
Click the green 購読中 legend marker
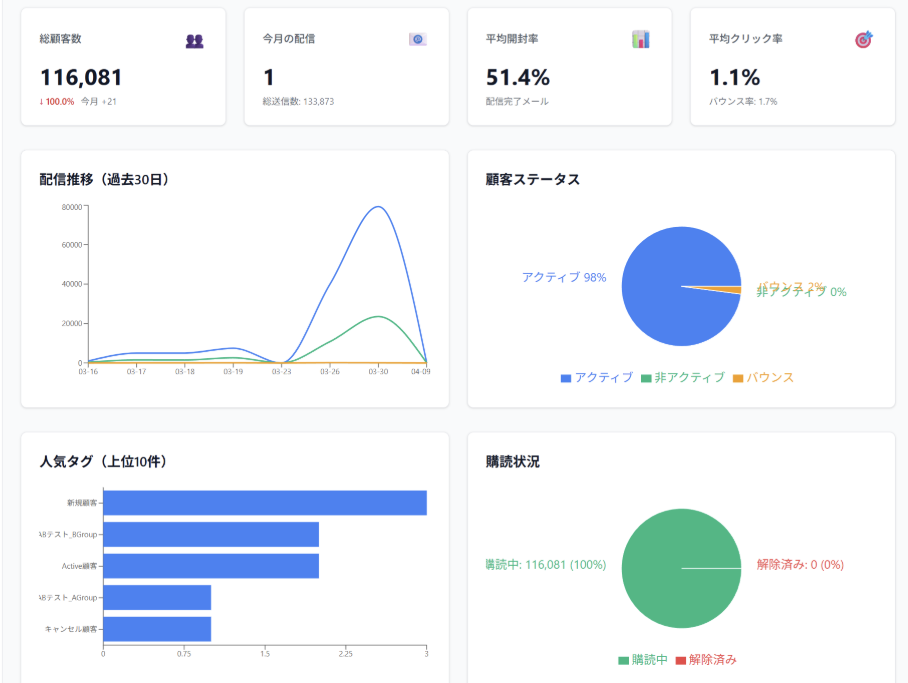click(621, 660)
